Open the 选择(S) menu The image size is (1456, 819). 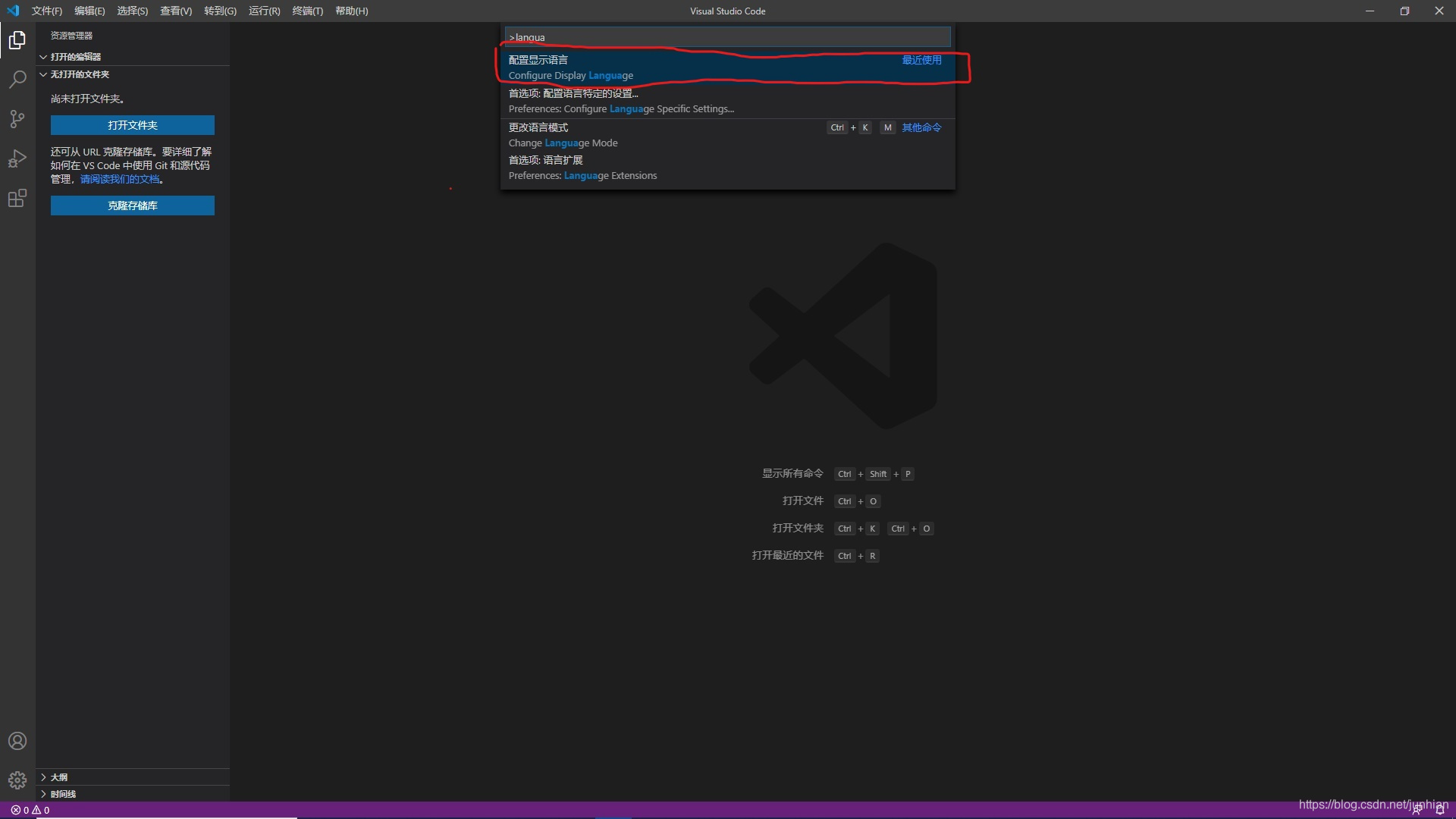point(133,11)
